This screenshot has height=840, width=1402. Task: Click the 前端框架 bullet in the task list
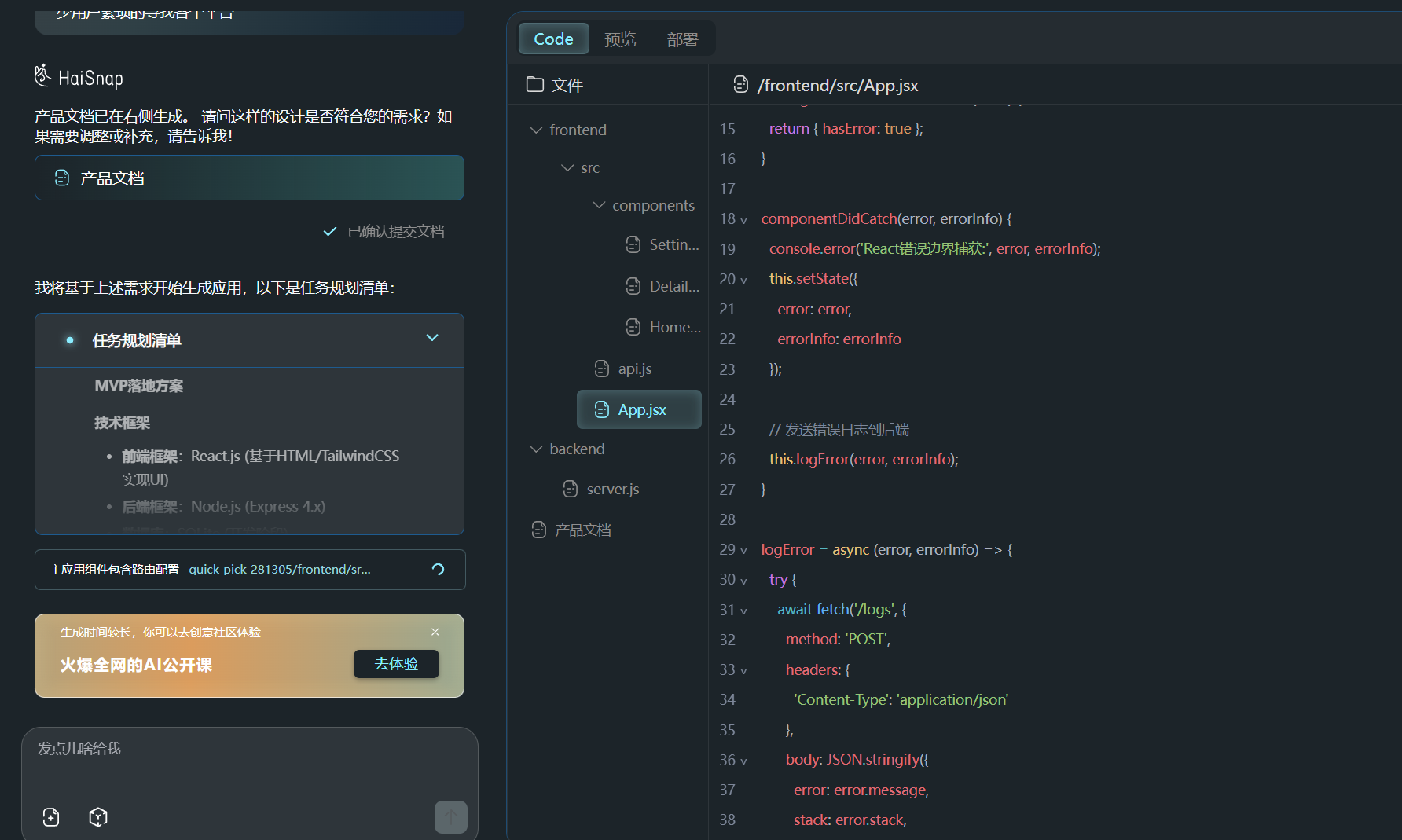(260, 468)
